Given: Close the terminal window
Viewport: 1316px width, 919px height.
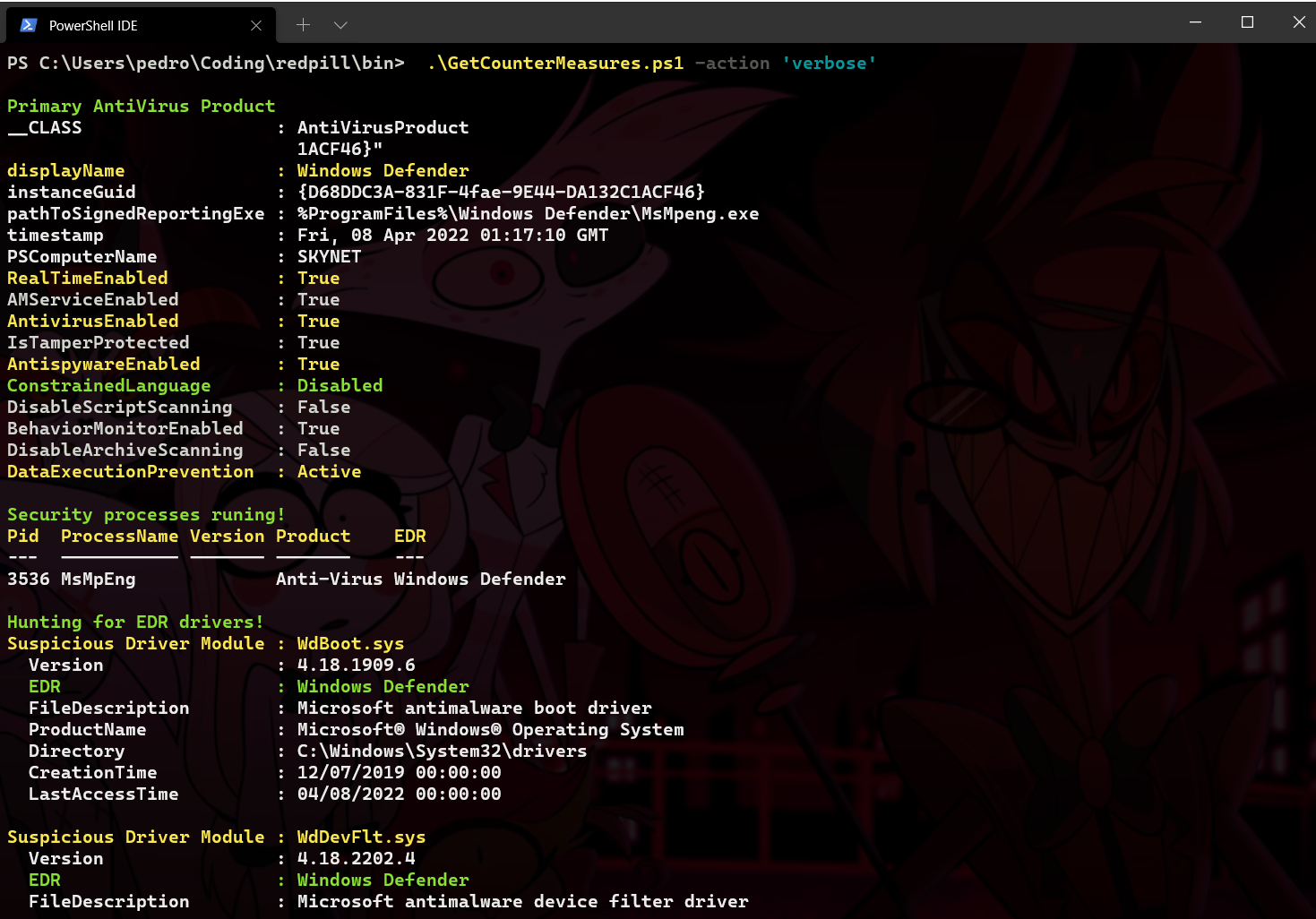Looking at the screenshot, I should [1299, 21].
